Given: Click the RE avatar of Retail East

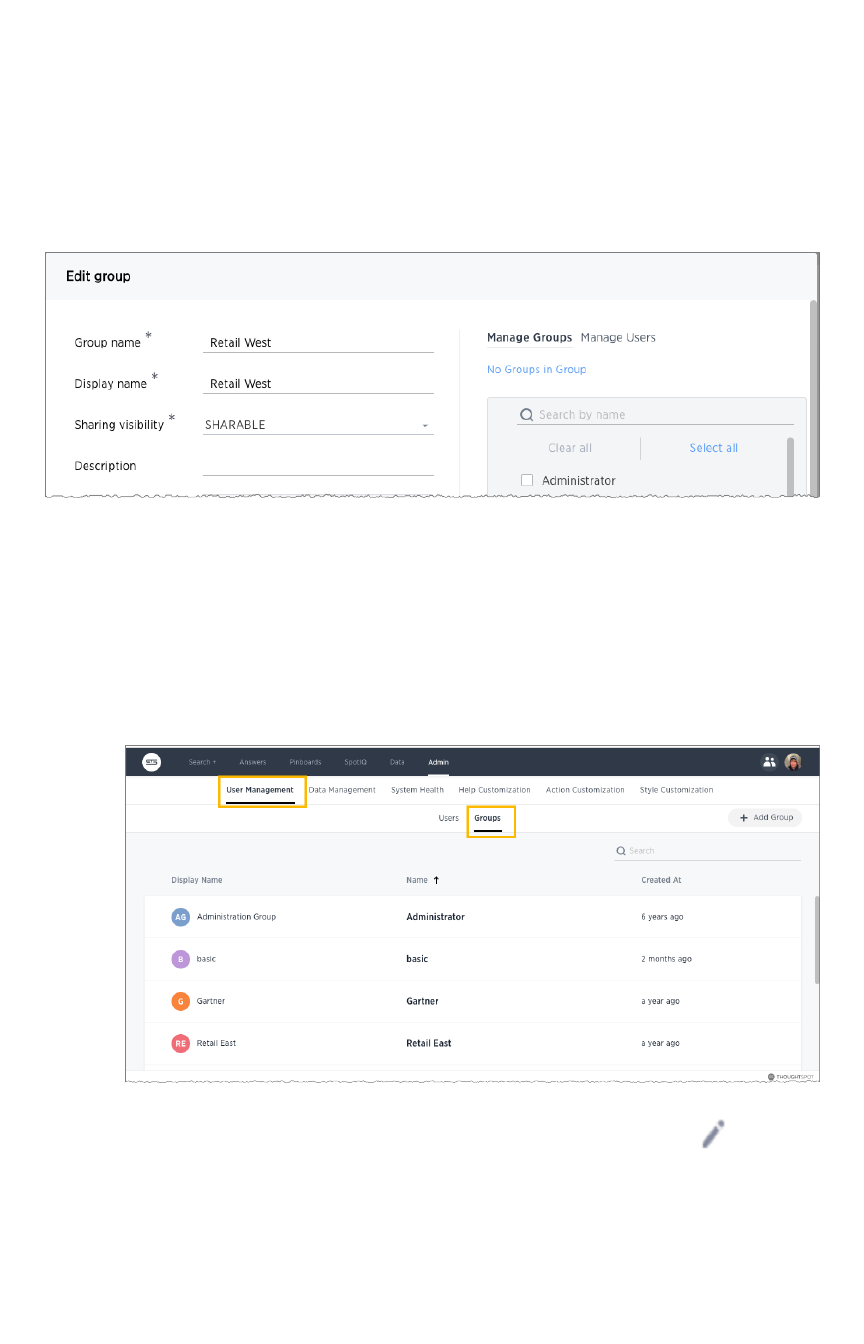Looking at the screenshot, I should (180, 1043).
